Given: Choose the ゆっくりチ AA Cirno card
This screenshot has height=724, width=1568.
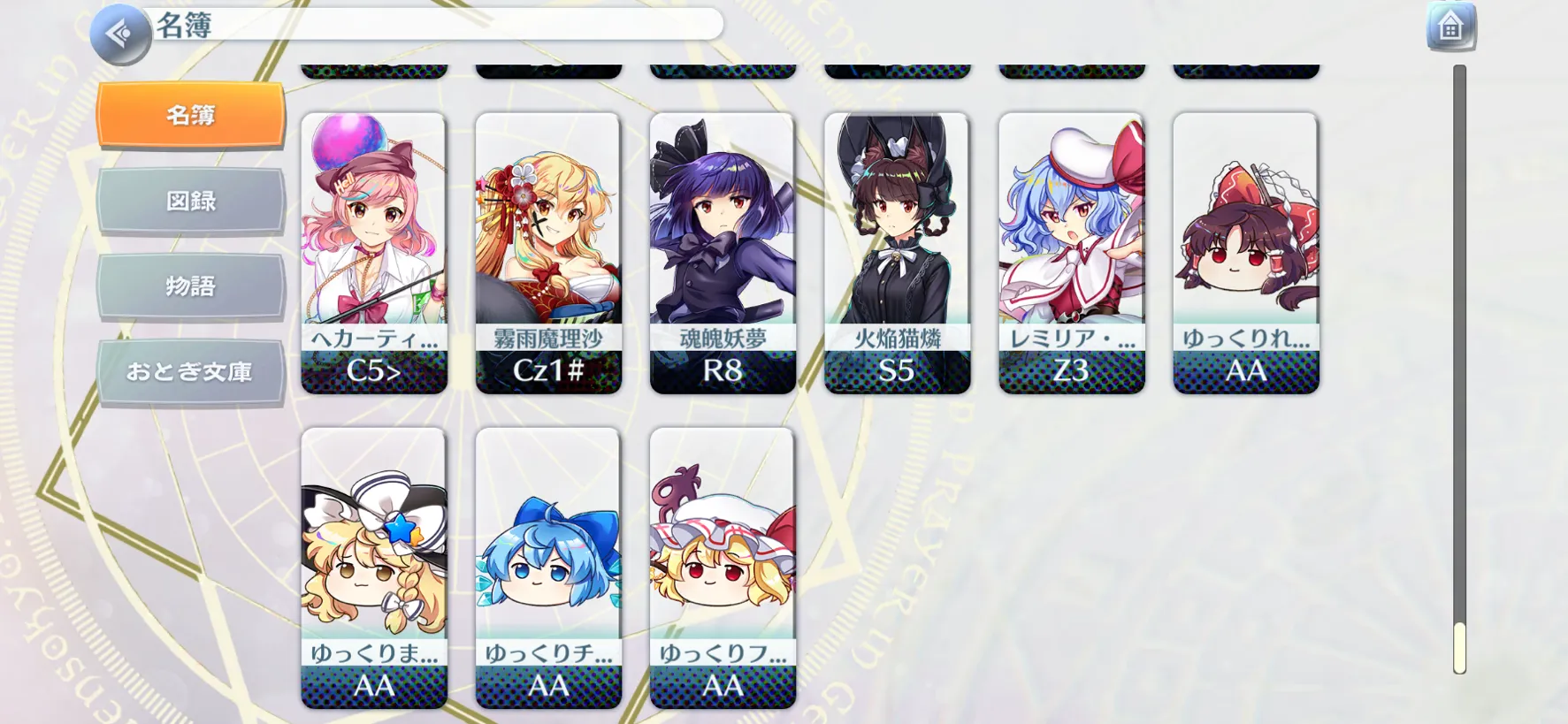Looking at the screenshot, I should click(x=548, y=568).
